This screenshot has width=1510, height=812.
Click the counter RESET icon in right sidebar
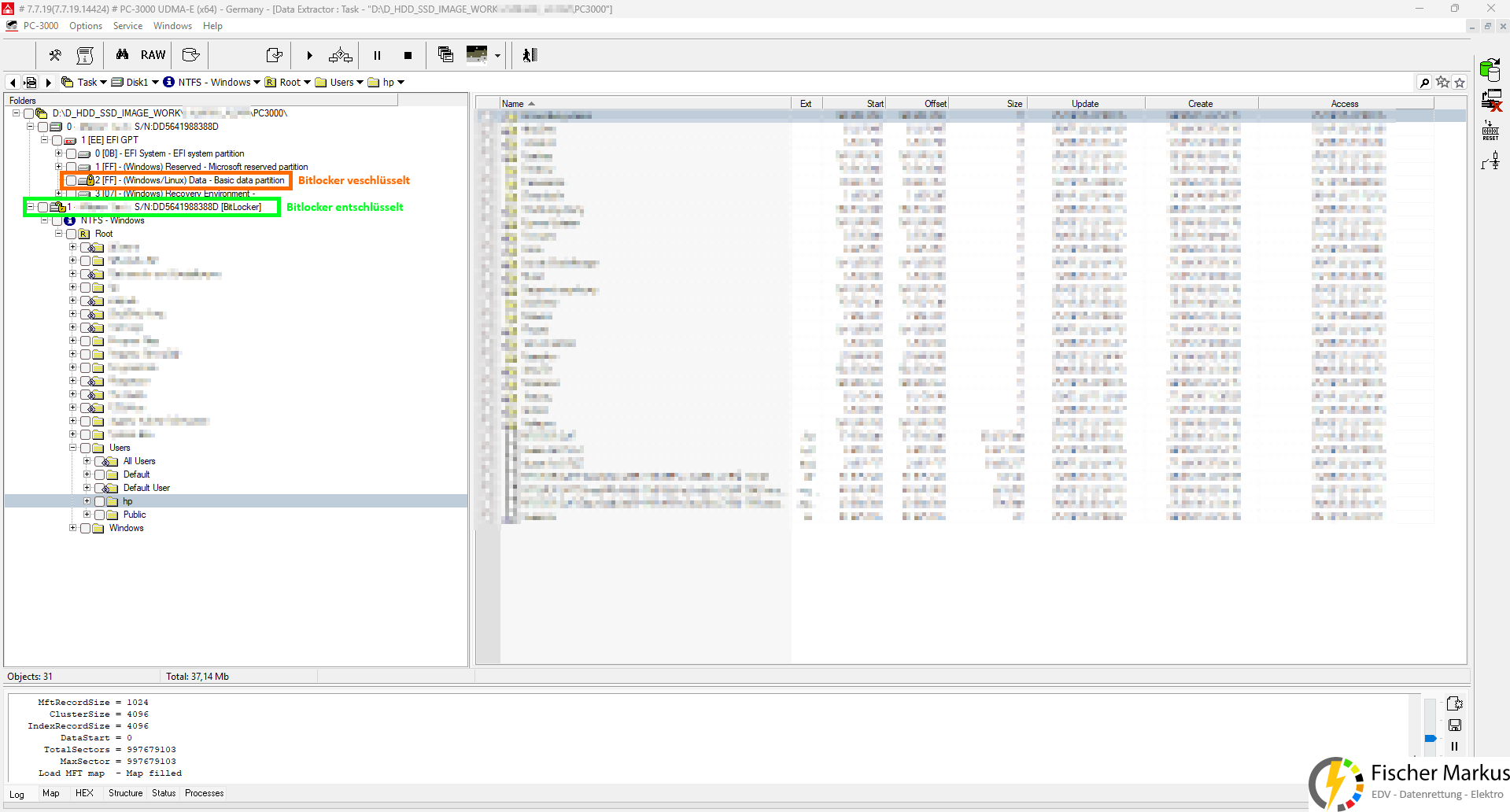click(1490, 131)
